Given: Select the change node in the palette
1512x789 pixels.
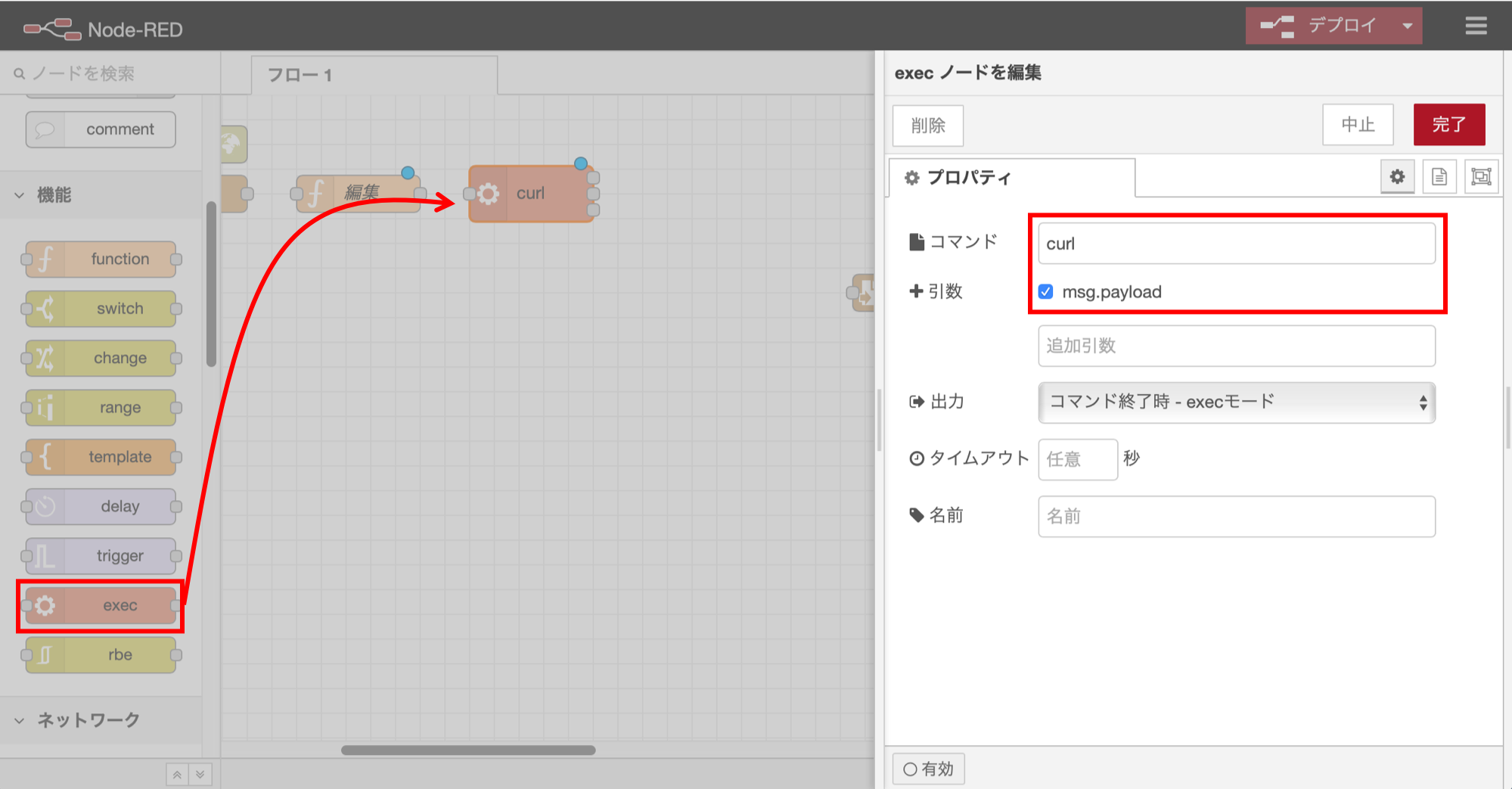Looking at the screenshot, I should tap(100, 358).
